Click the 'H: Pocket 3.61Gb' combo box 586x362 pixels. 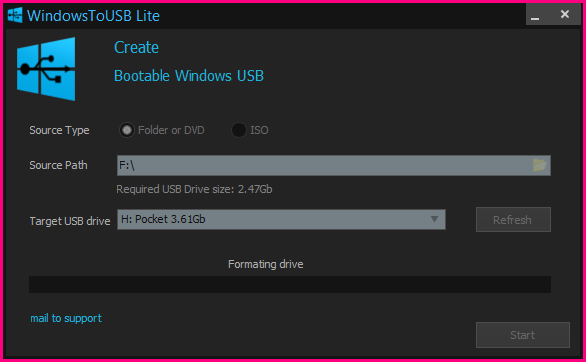pos(281,219)
